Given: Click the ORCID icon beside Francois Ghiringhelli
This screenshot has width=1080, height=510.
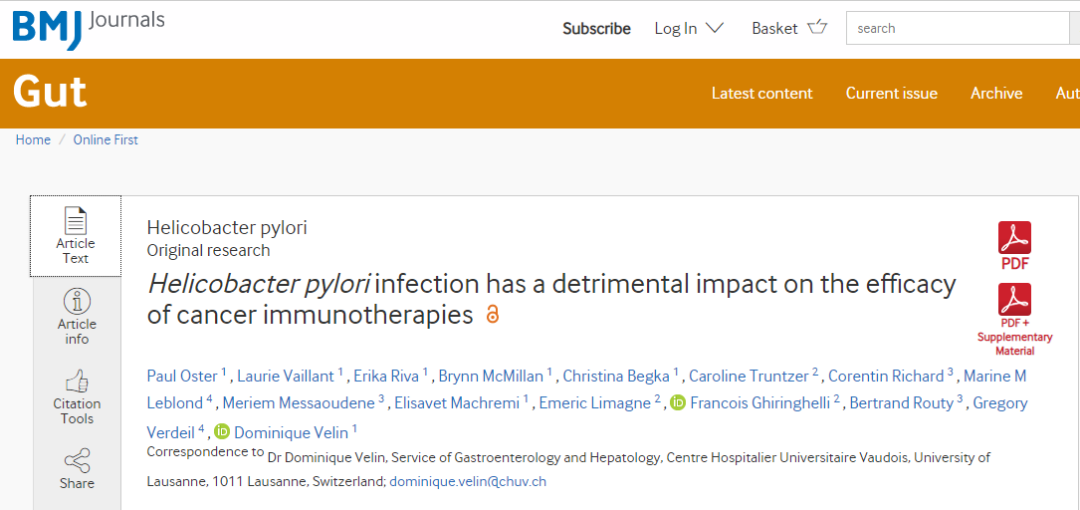Looking at the screenshot, I should click(x=678, y=403).
